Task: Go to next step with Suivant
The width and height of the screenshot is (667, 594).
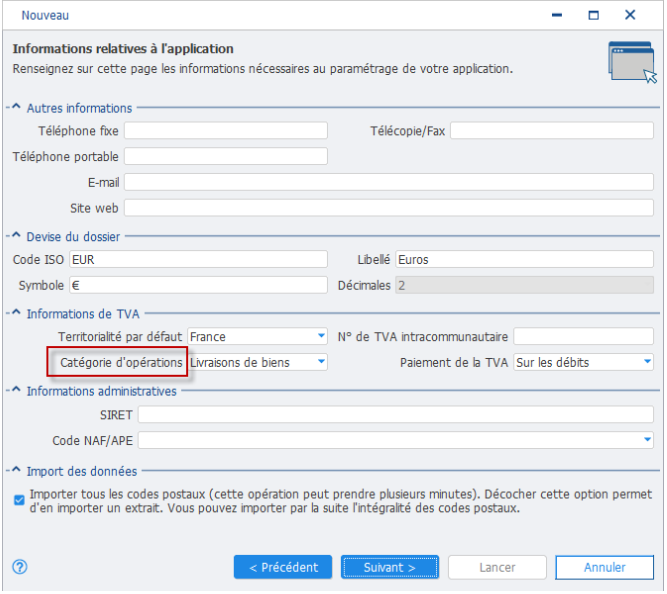Action: 390,568
